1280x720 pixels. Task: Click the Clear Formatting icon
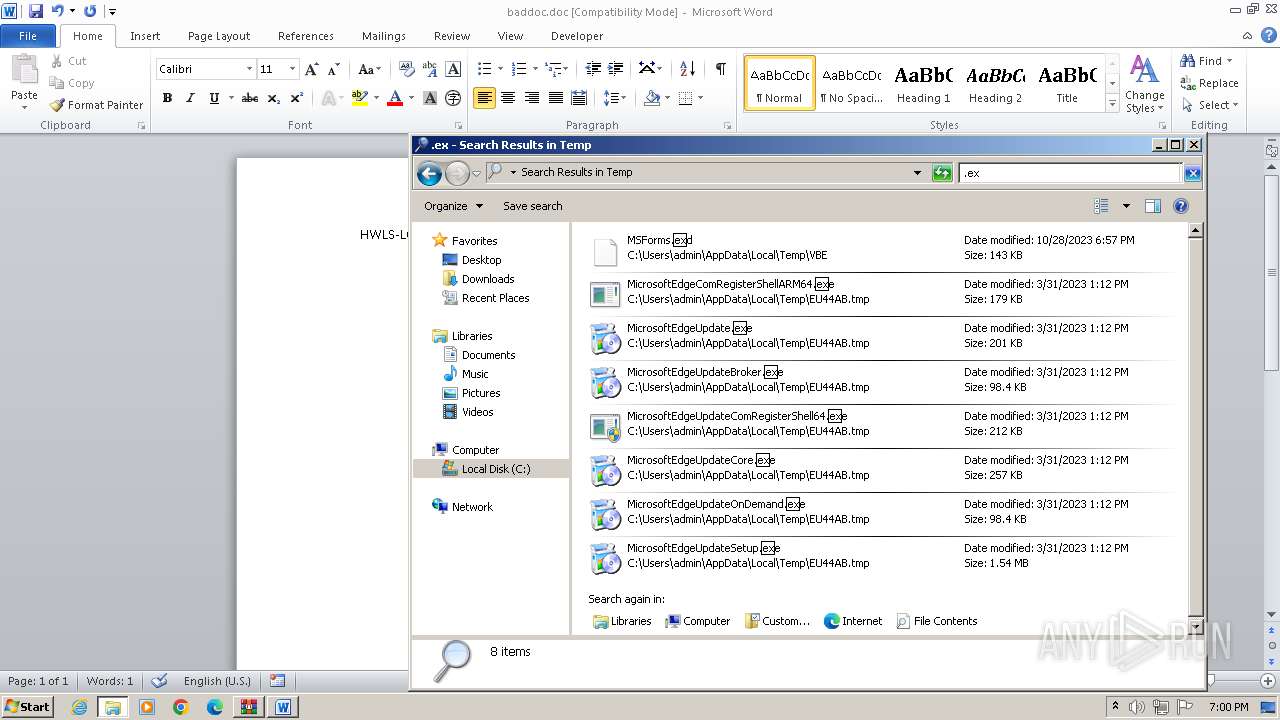point(407,69)
